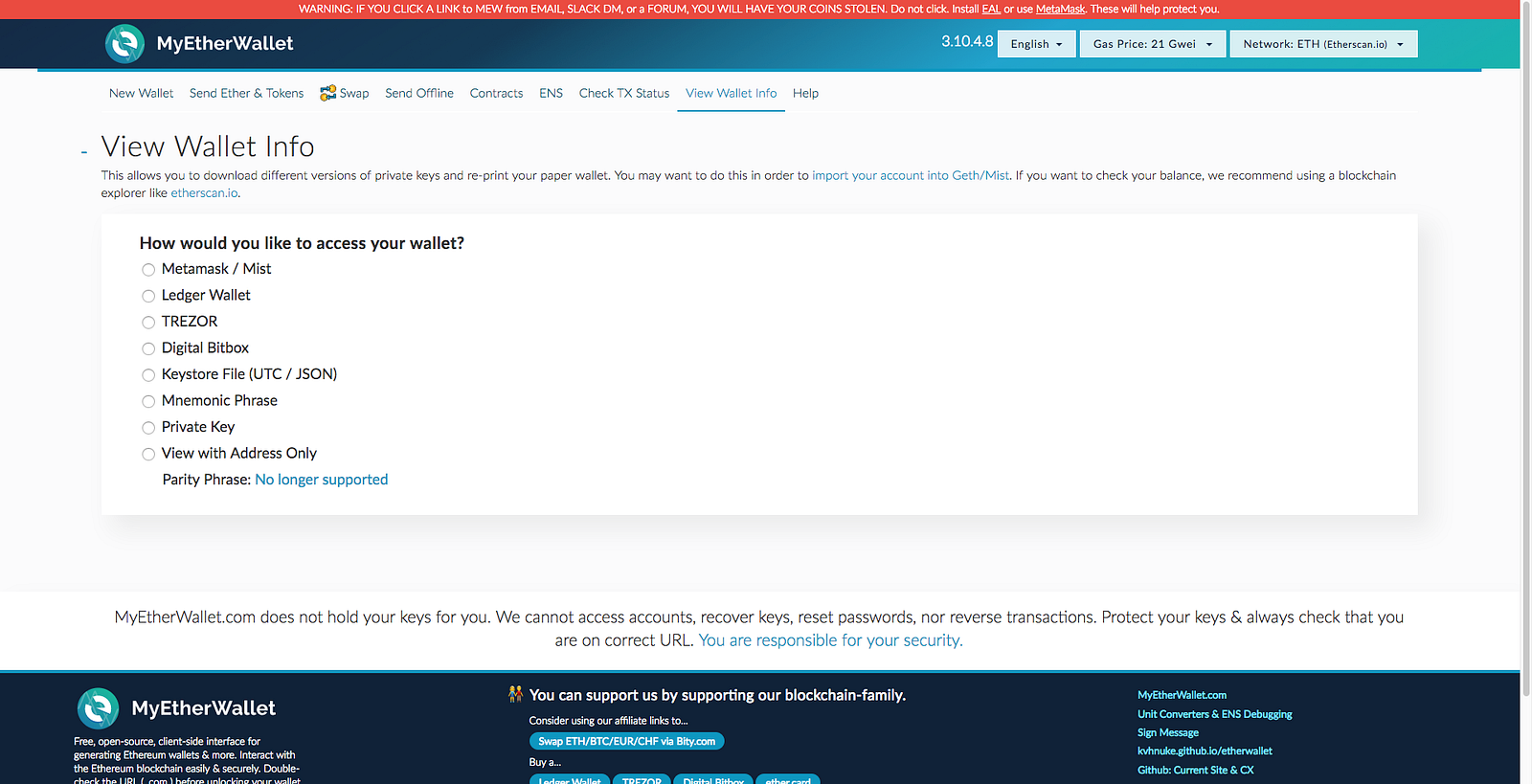
Task: Click the 'No longer supported' Parity link
Action: click(x=322, y=480)
